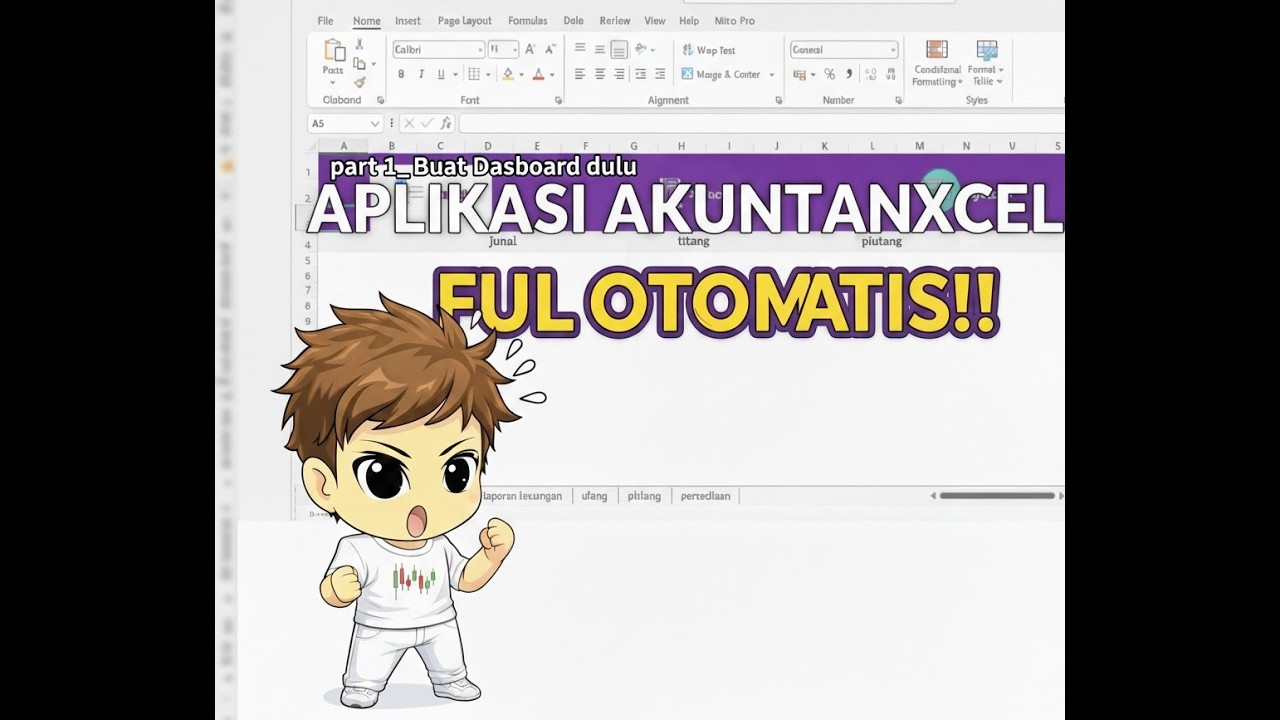This screenshot has width=1280, height=720.
Task: Select the Format Painter brush icon
Action: click(x=359, y=82)
